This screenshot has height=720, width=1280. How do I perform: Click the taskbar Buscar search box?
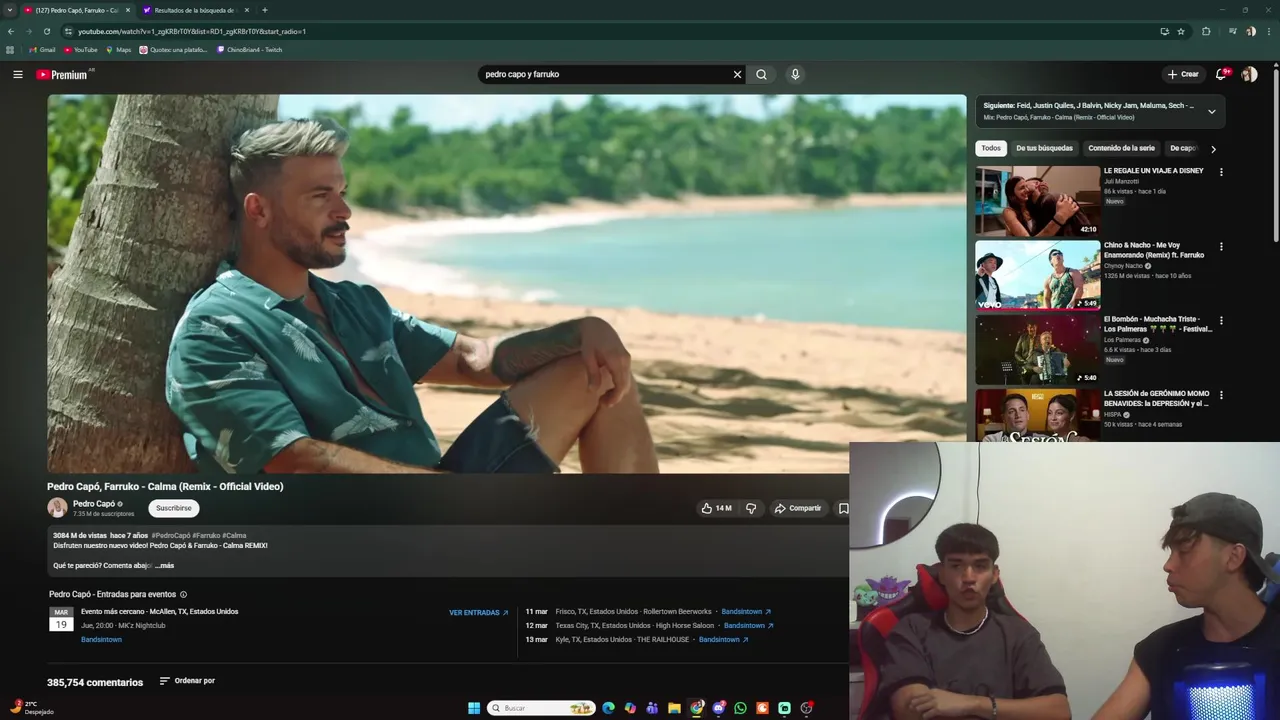541,708
